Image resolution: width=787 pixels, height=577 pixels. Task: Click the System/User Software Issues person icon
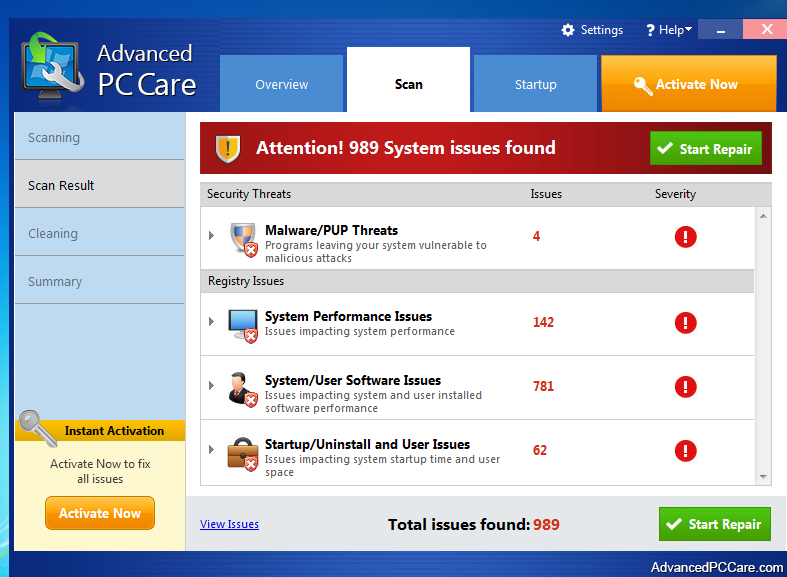coord(243,388)
